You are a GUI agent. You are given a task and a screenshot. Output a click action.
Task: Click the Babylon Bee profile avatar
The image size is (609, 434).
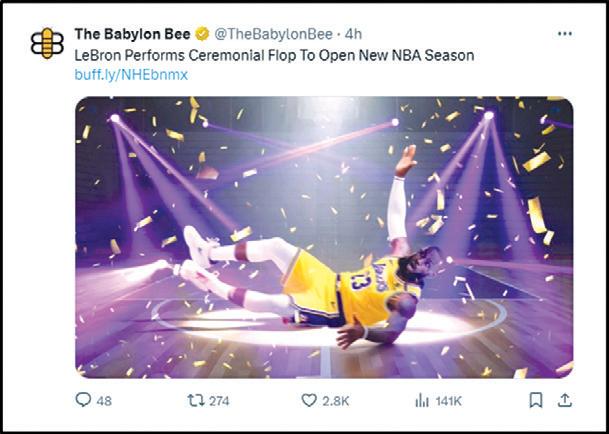pyautogui.click(x=46, y=43)
